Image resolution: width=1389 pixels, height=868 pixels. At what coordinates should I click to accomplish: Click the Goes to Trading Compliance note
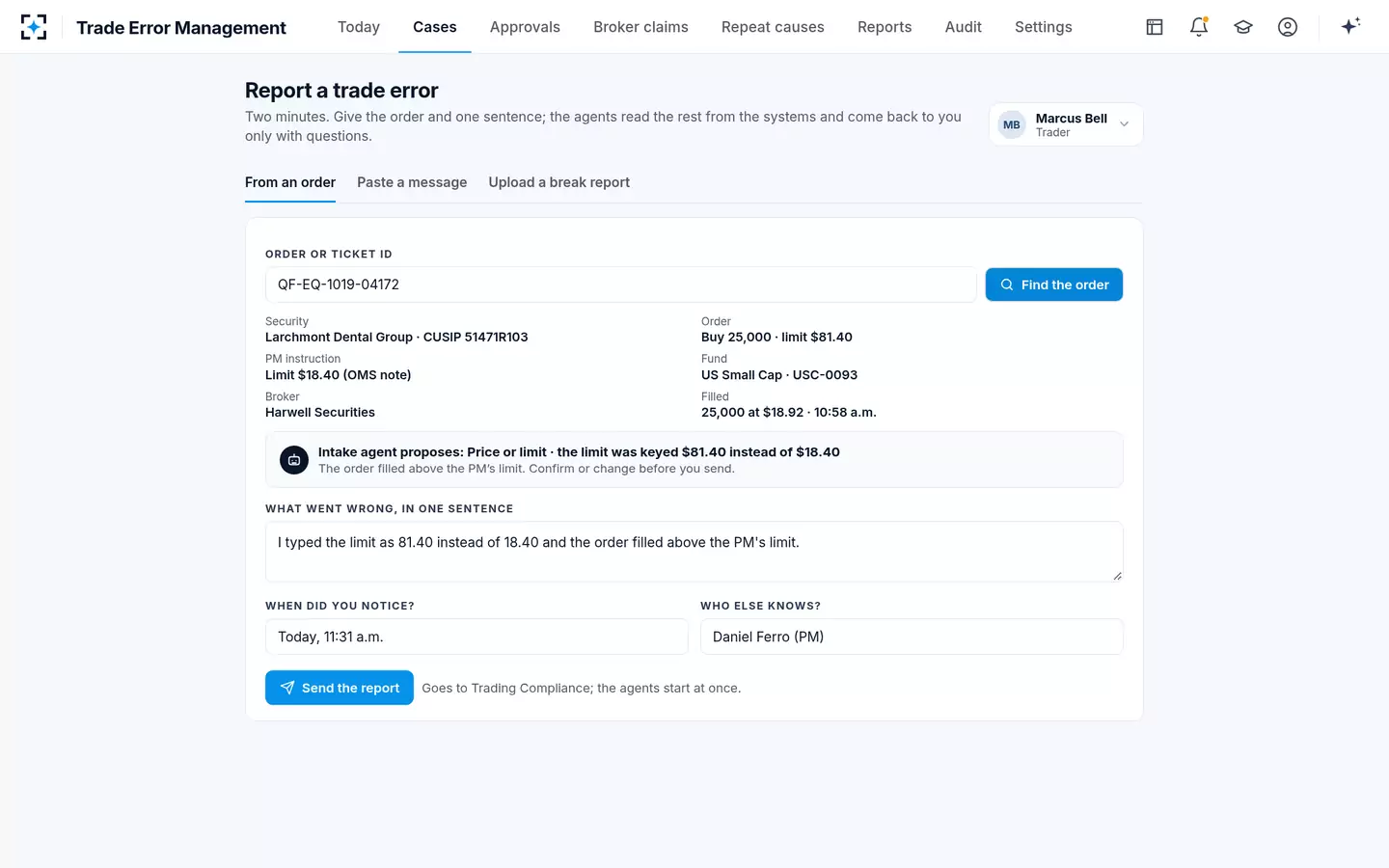582,689
